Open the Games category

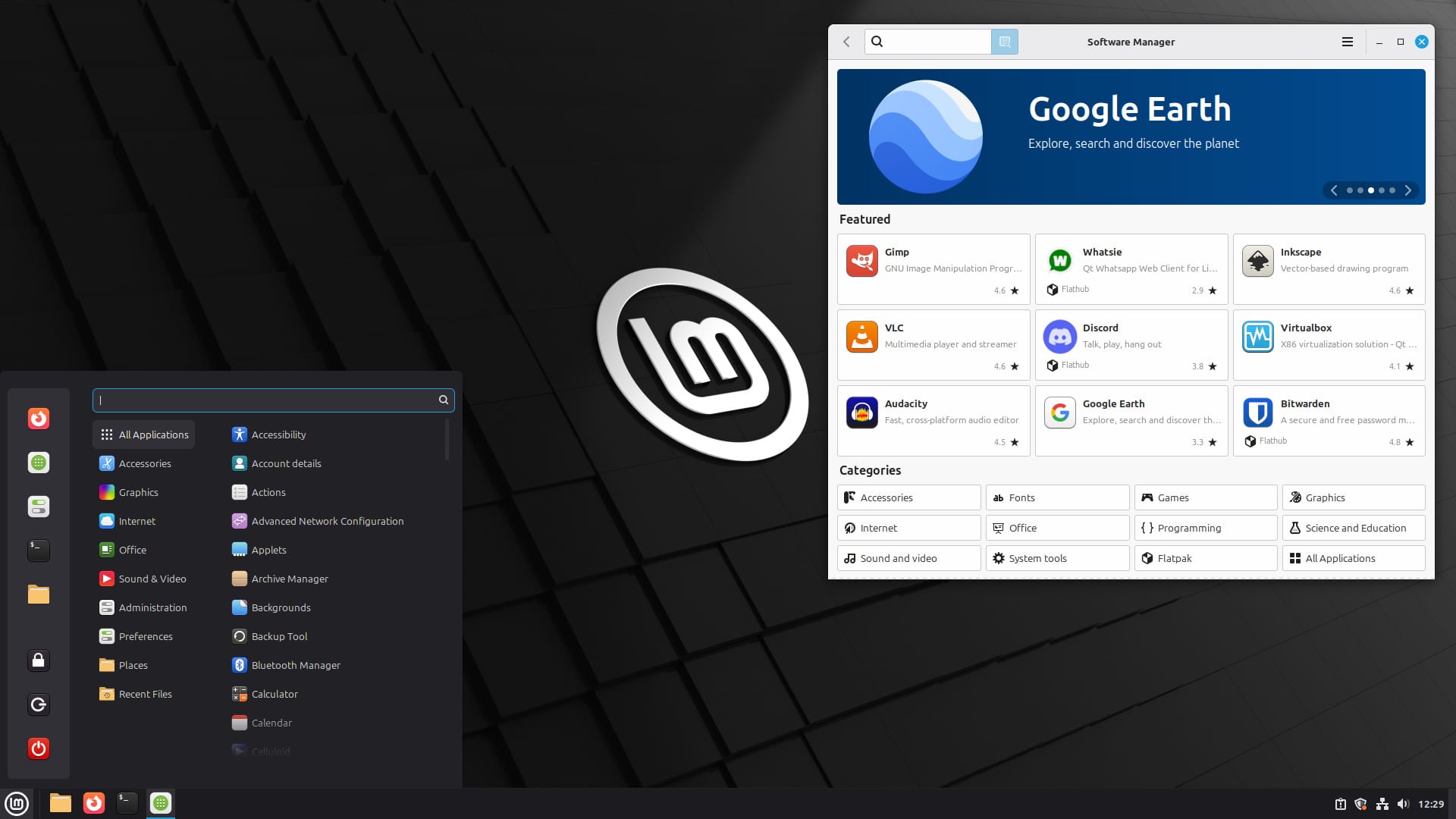click(1205, 497)
